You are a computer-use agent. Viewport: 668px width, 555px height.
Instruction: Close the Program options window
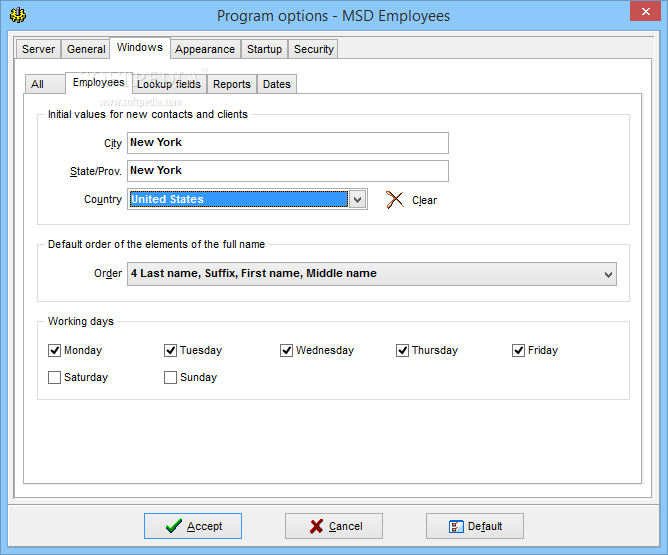[x=645, y=11]
